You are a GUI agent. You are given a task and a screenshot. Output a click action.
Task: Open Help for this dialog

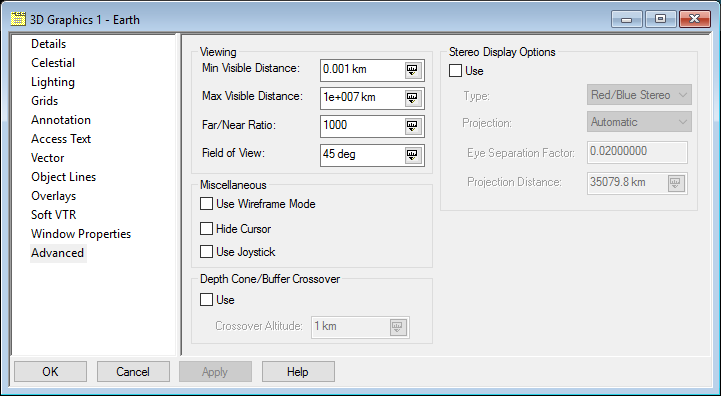298,372
